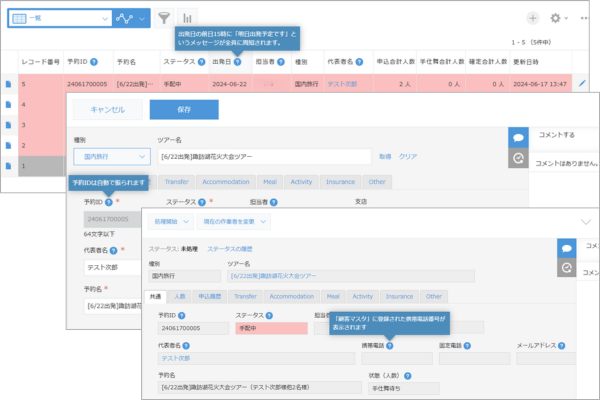Viewport: 600px width, 400px height.
Task: Click the plus add-record button
Action: (533, 18)
